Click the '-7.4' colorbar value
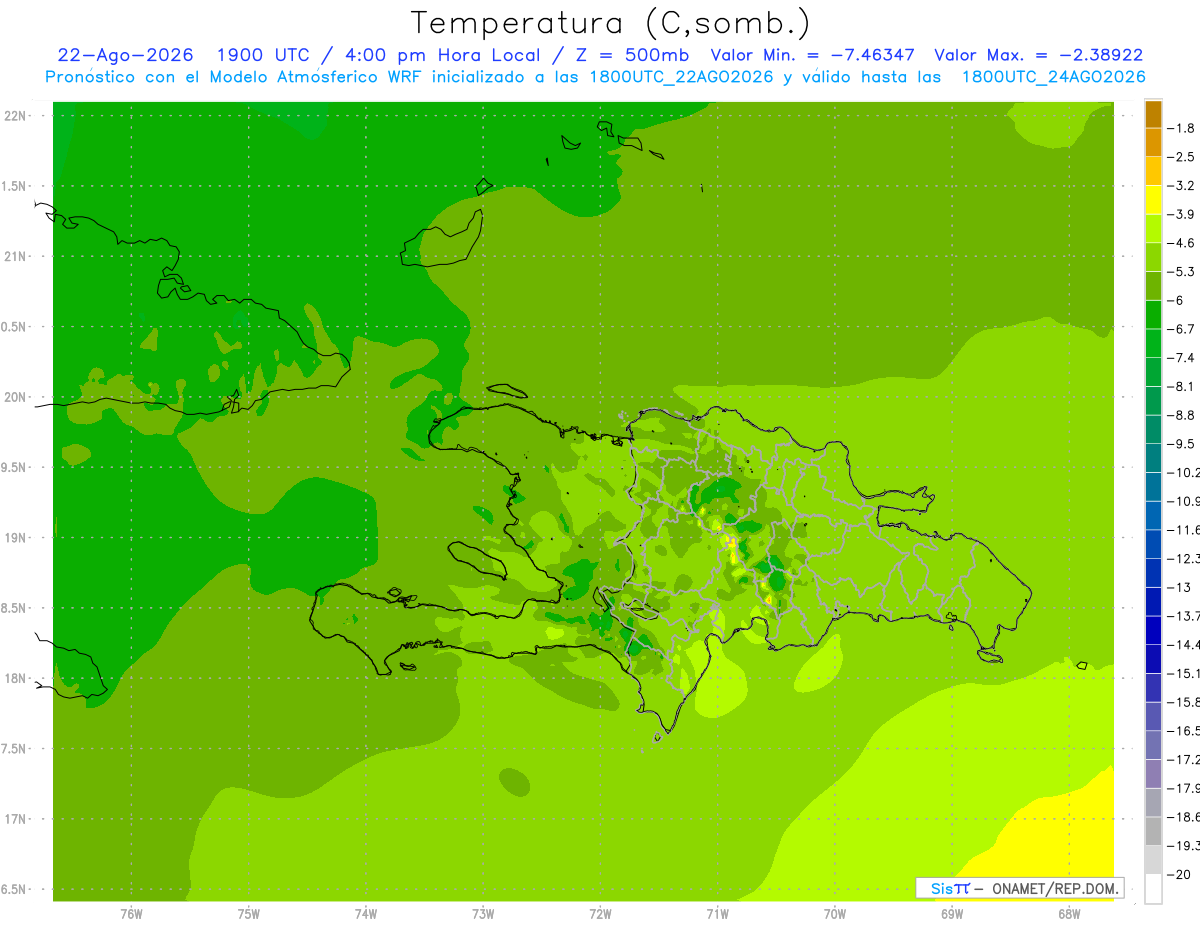The width and height of the screenshot is (1200, 927). [1181, 358]
